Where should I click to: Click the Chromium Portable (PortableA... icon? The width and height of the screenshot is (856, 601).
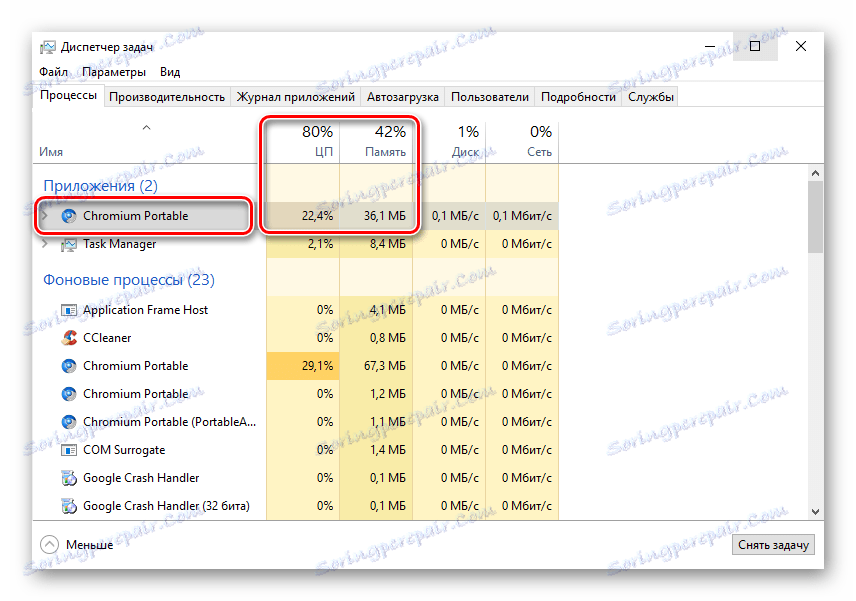pos(69,422)
